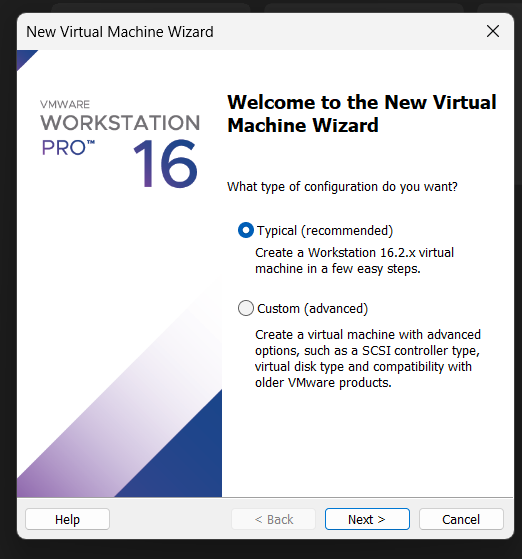Screen dimensions: 522x559
Task: Click the New Virtual Machine Wizard title text
Action: point(120,32)
